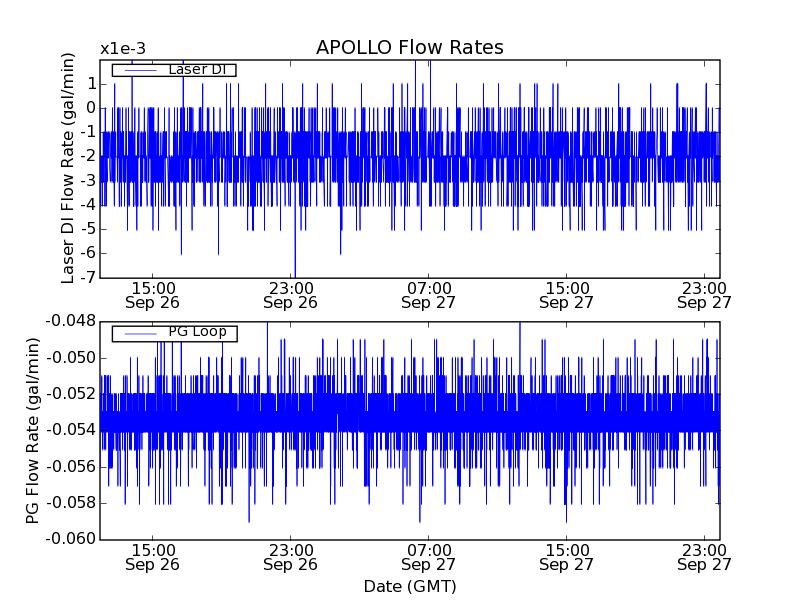This screenshot has width=800, height=600.
Task: Click the 'PG Flow Rate (gal/min)' axis label
Action: click(x=32, y=431)
